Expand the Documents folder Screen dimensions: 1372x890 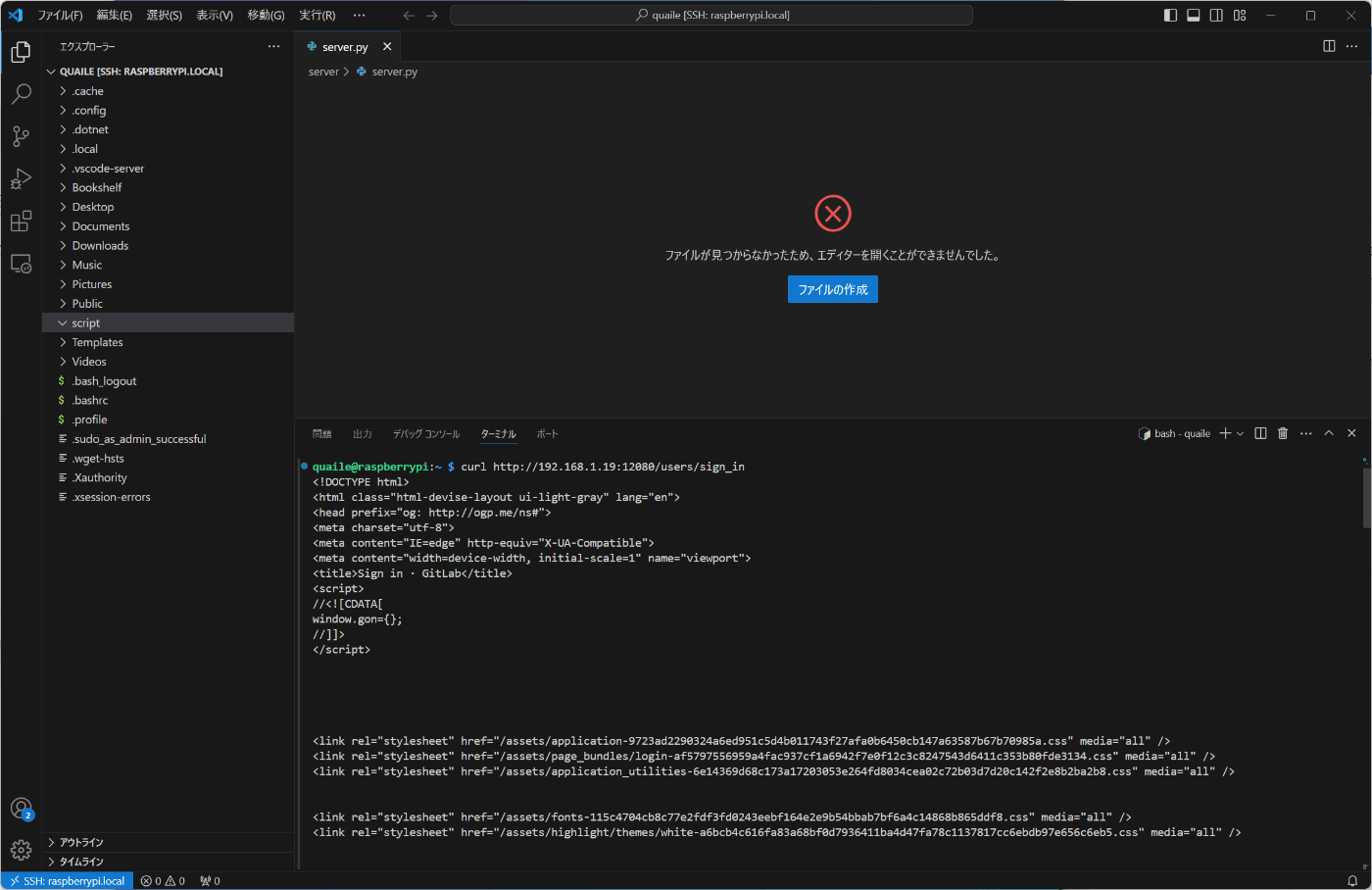[169, 226]
